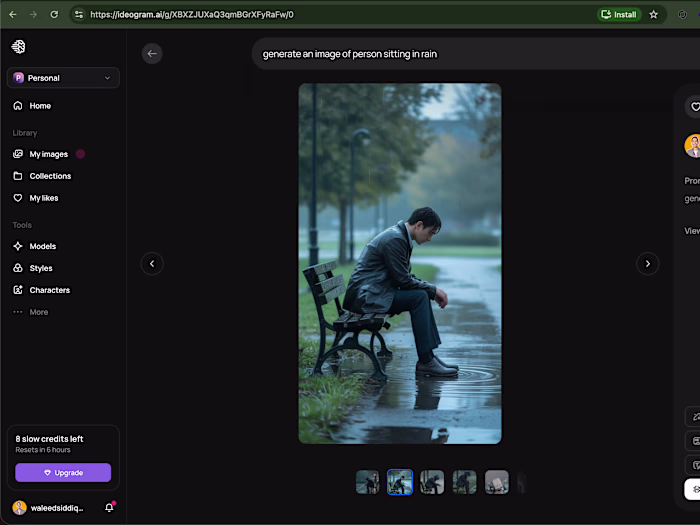Open site information icon in address bar

pyautogui.click(x=79, y=15)
